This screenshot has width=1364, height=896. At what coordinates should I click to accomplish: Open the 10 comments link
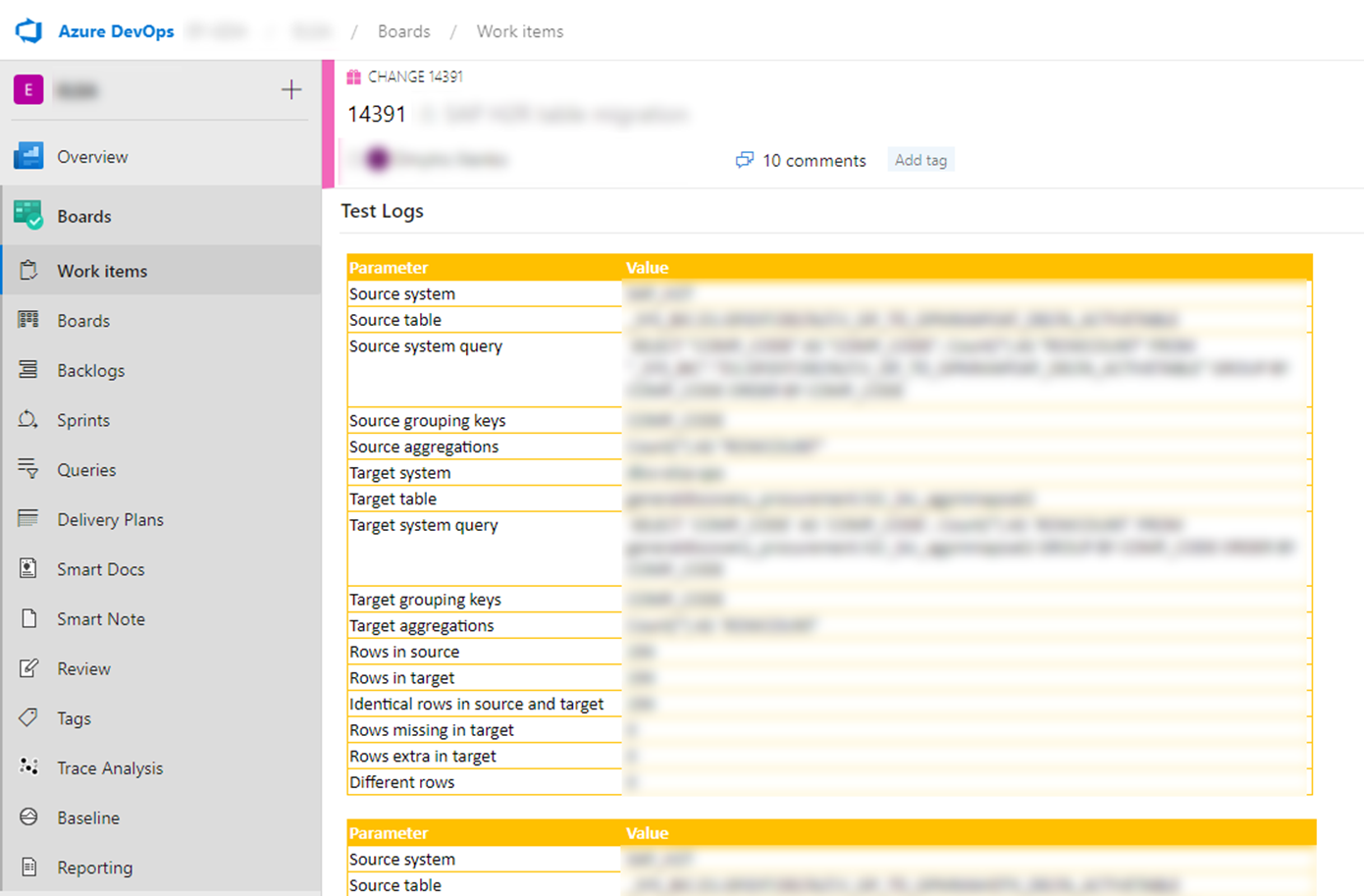pos(814,160)
